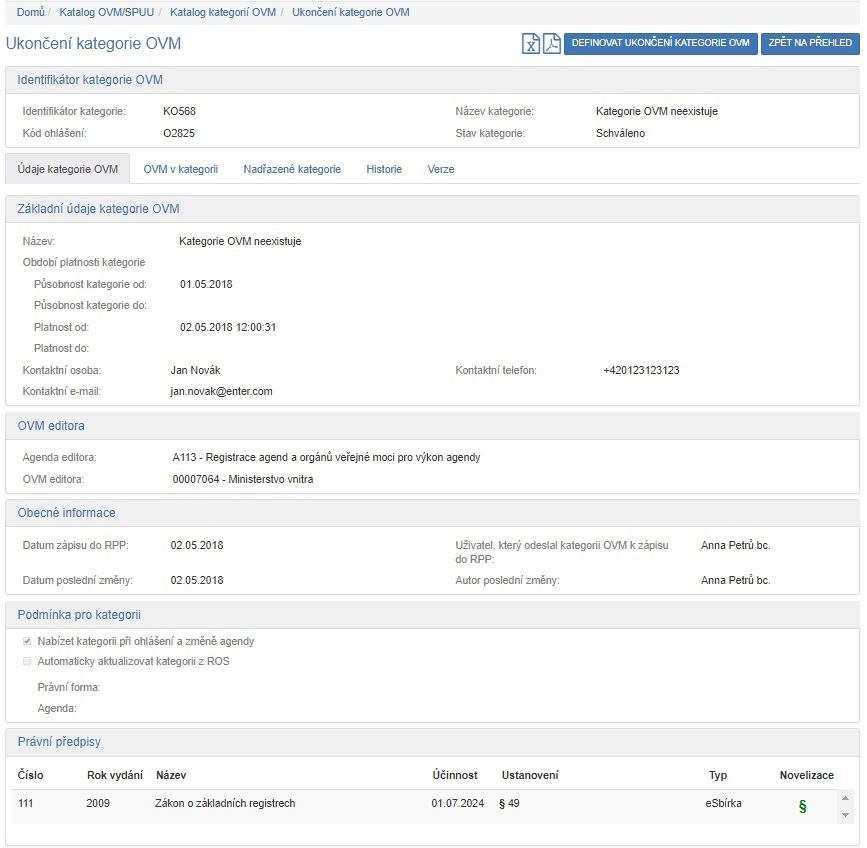The width and height of the screenshot is (867, 848).
Task: Show the Verze tab
Action: tap(441, 169)
